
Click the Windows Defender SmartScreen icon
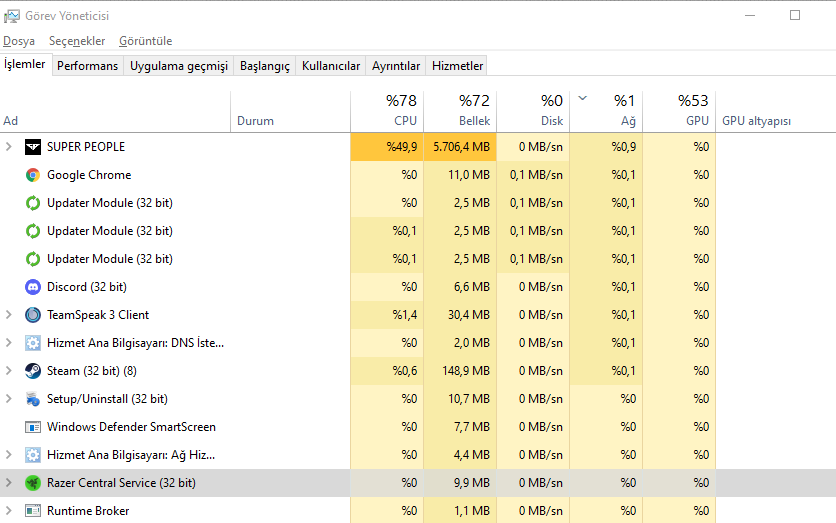point(33,427)
